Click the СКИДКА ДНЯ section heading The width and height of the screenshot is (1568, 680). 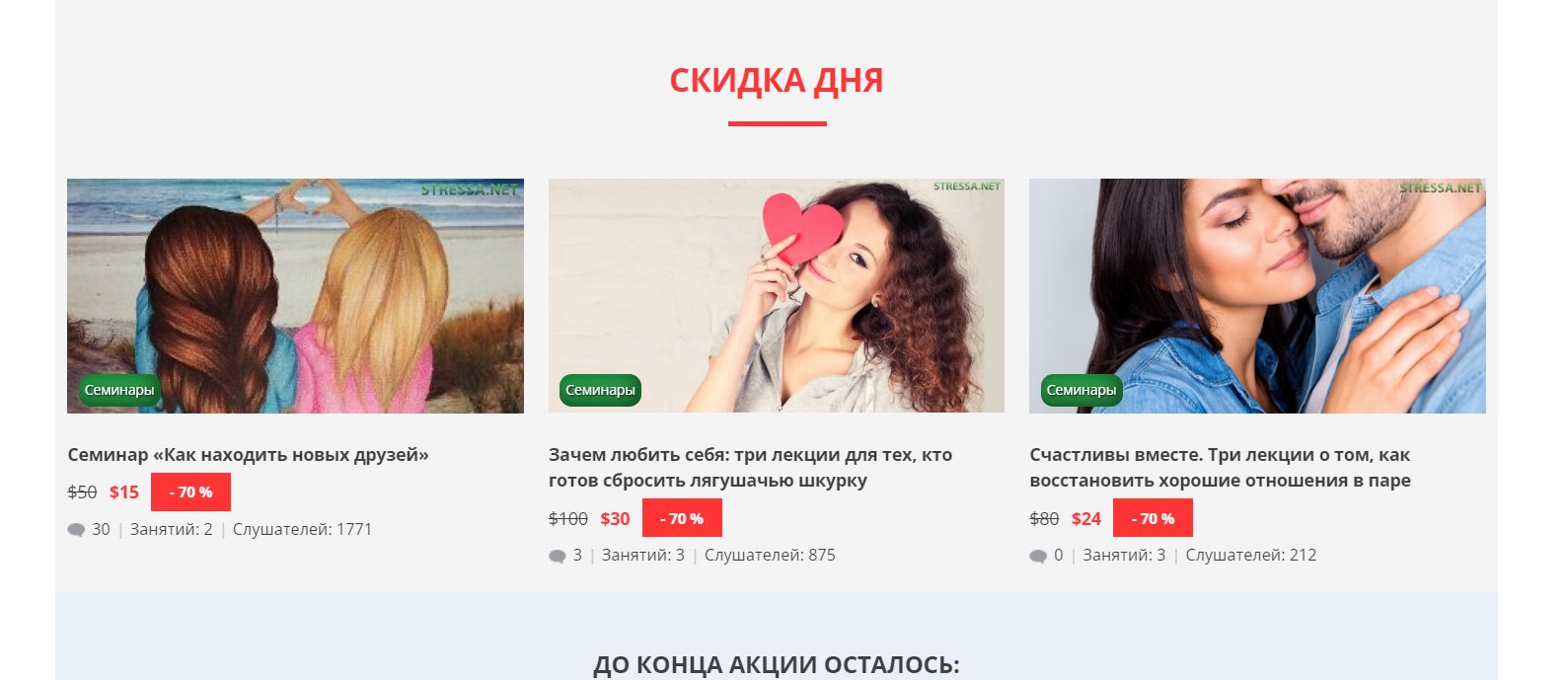[x=777, y=80]
